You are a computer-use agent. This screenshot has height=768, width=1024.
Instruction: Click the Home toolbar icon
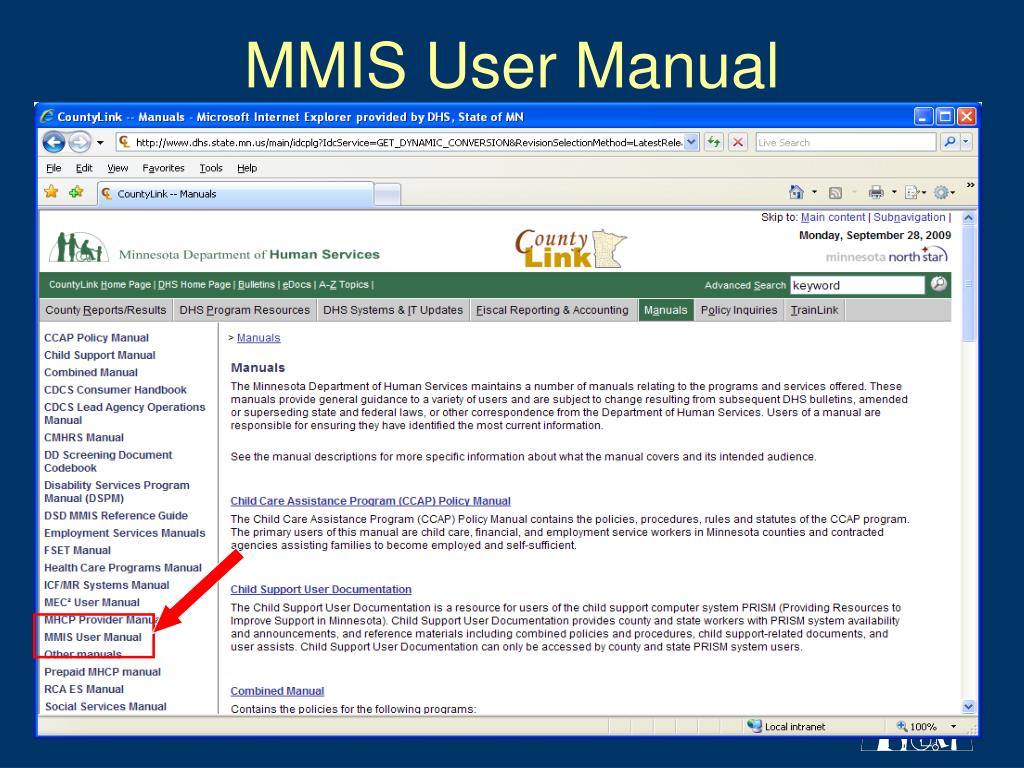coord(796,192)
